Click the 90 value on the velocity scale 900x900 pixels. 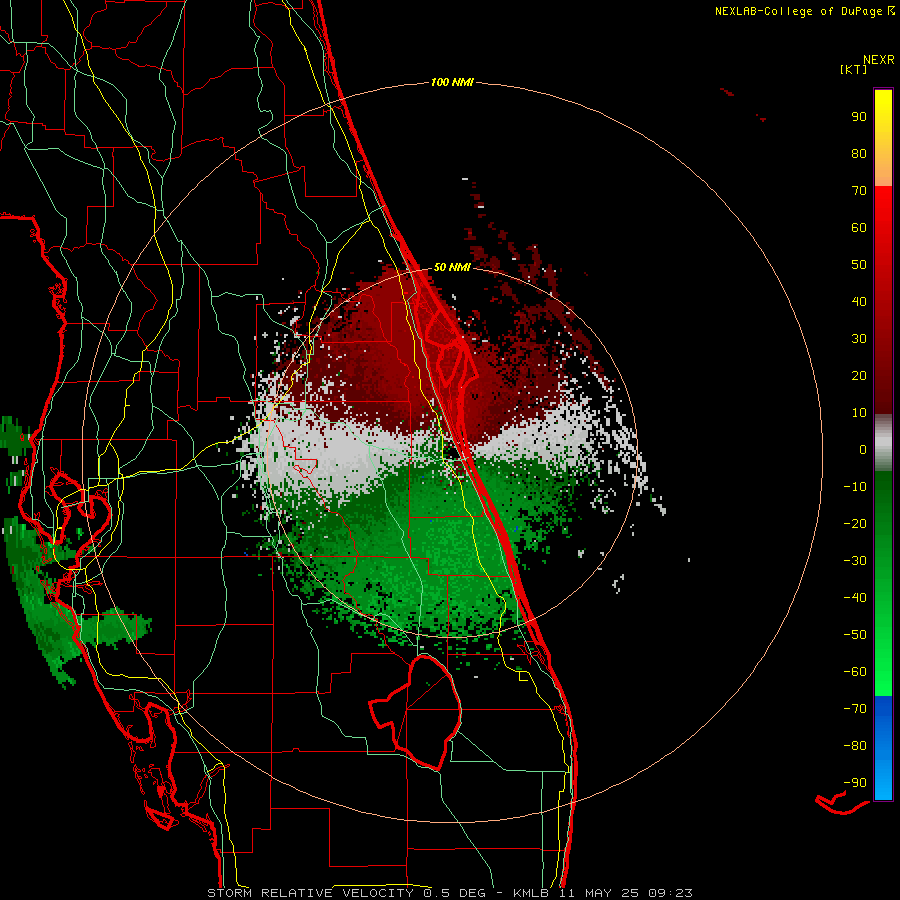tap(859, 117)
